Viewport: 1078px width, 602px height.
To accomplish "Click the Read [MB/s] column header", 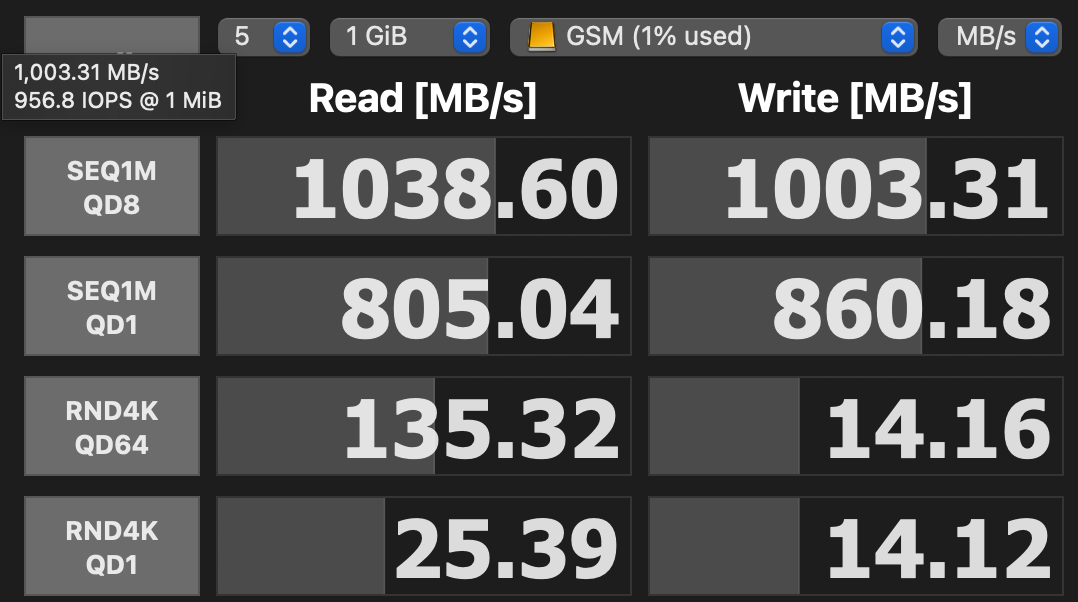I will click(422, 99).
